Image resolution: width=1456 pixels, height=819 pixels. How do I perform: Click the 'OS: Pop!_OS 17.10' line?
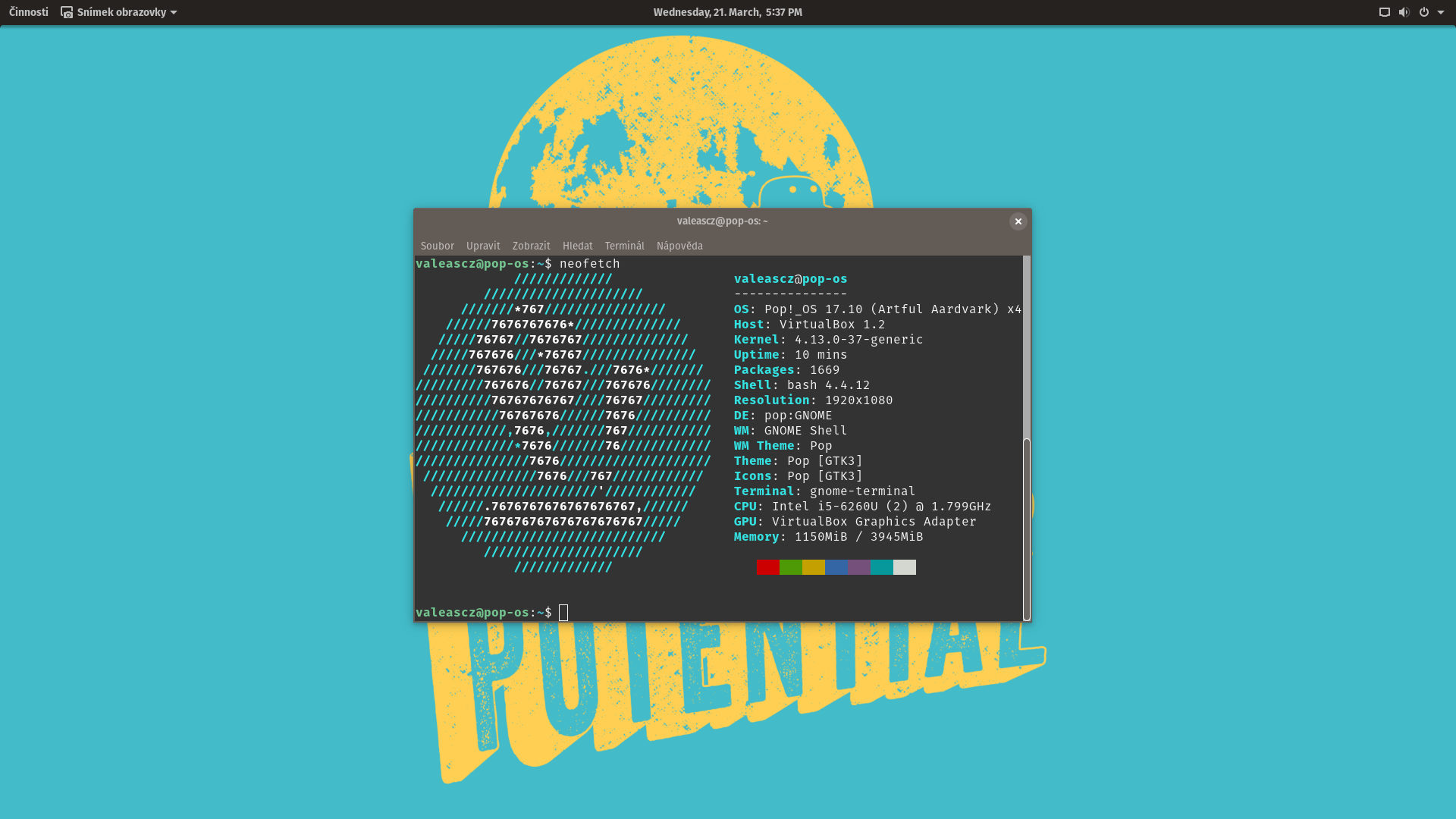point(877,309)
